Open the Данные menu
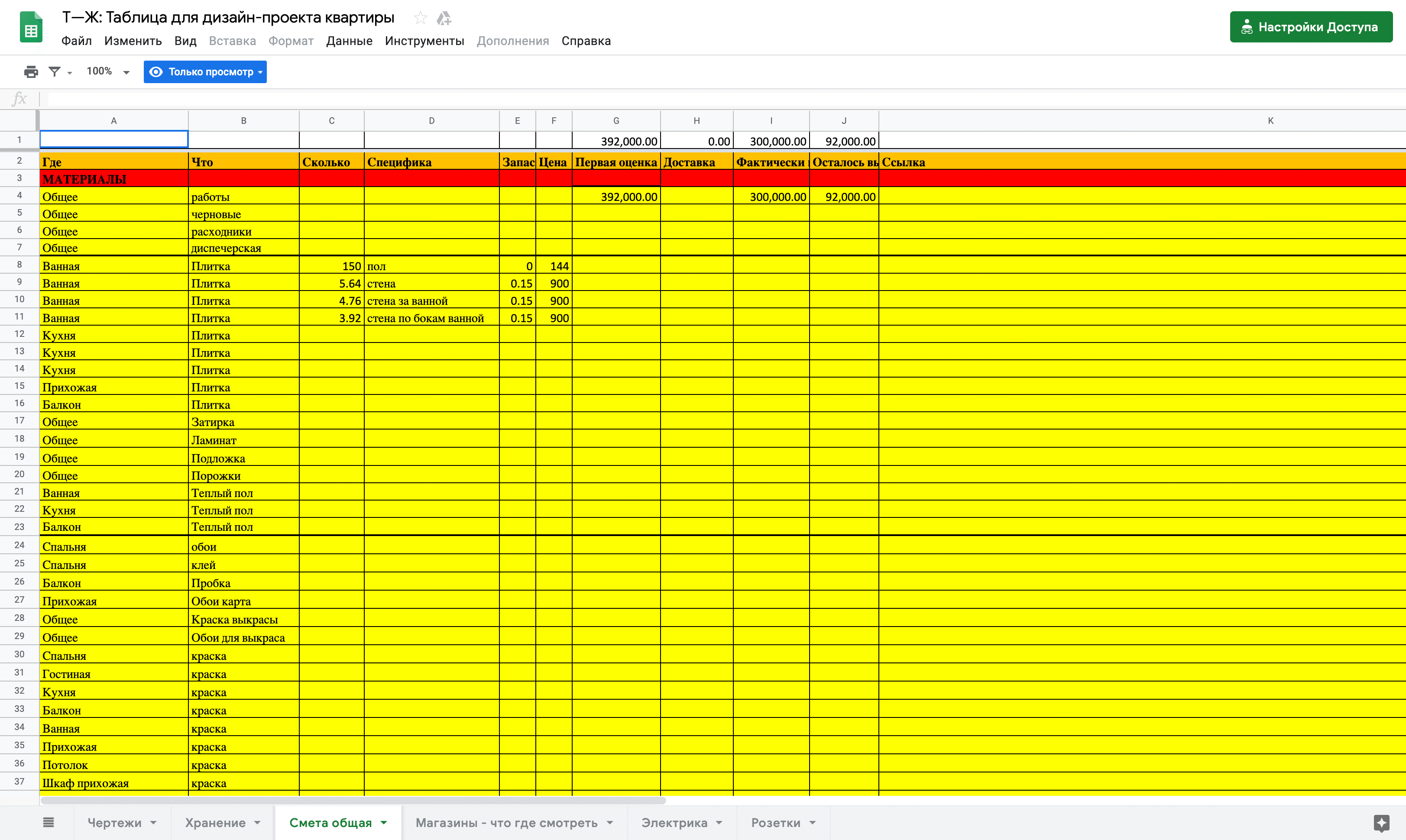Image resolution: width=1406 pixels, height=840 pixels. tap(350, 41)
